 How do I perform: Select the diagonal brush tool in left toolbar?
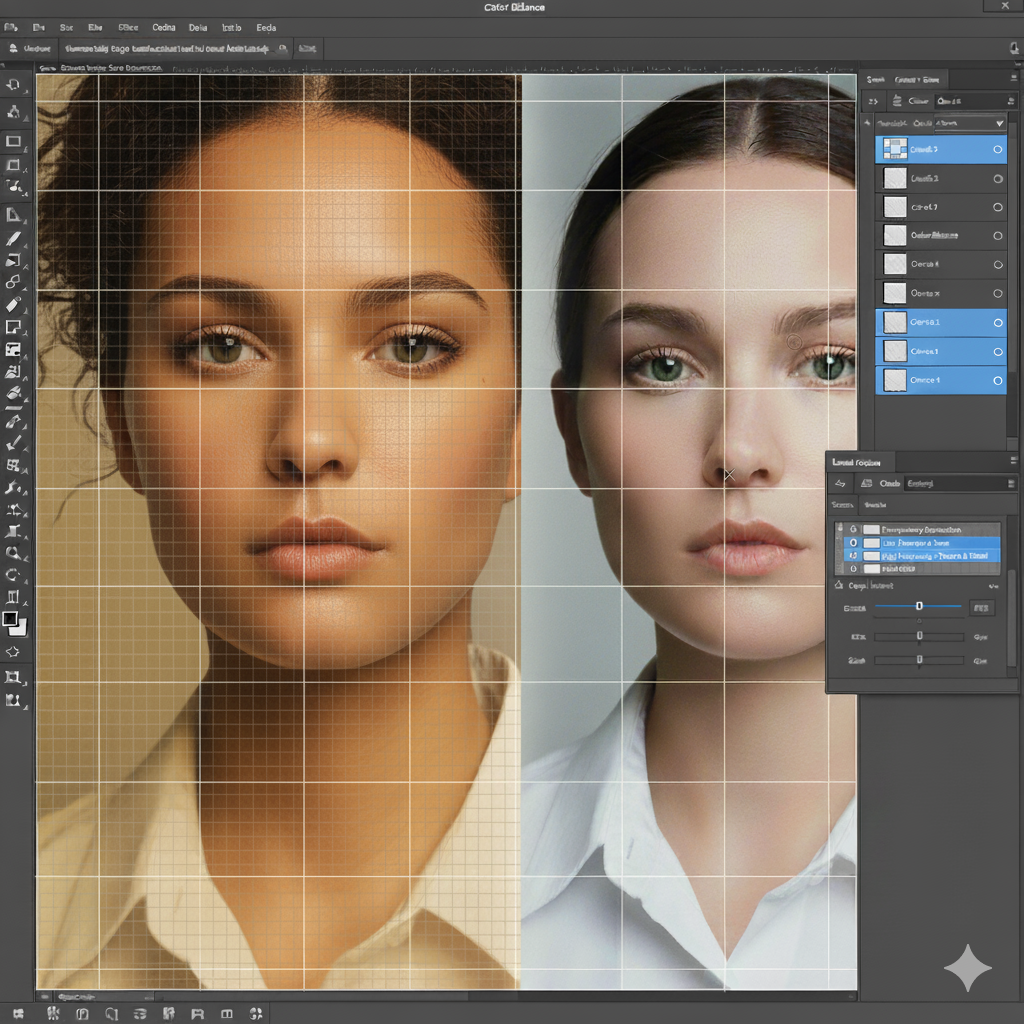14,239
